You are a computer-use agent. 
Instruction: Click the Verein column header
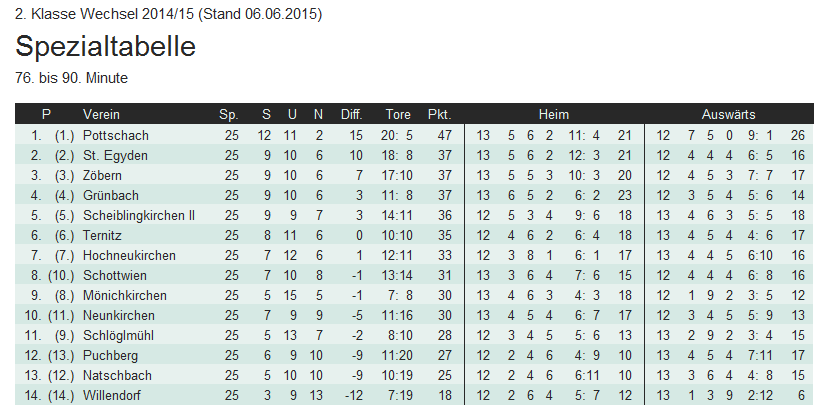pyautogui.click(x=101, y=114)
